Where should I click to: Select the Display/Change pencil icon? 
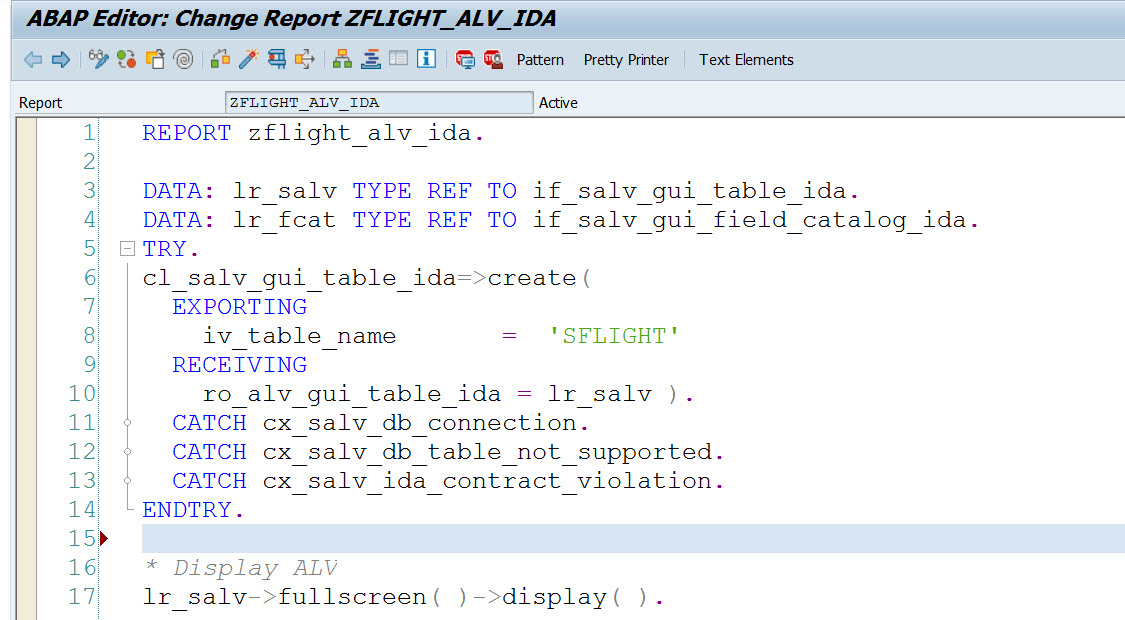[97, 59]
